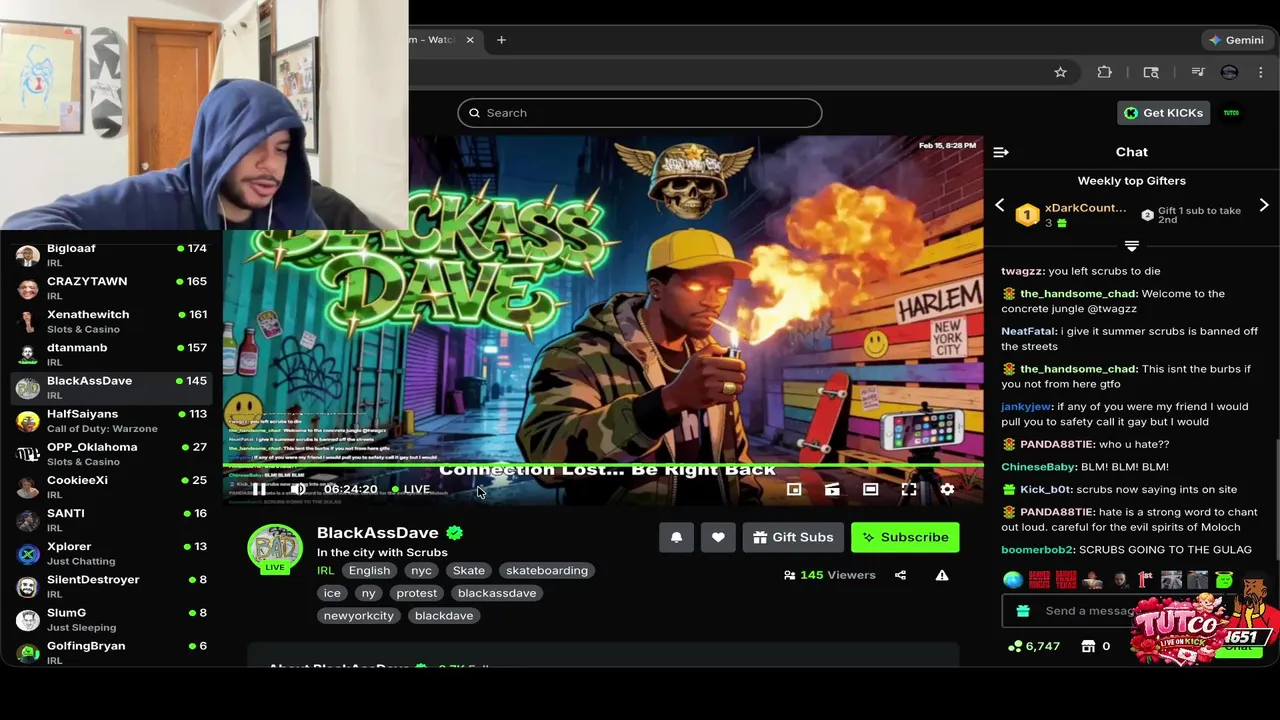Click twagzz username in chat

1022,271
